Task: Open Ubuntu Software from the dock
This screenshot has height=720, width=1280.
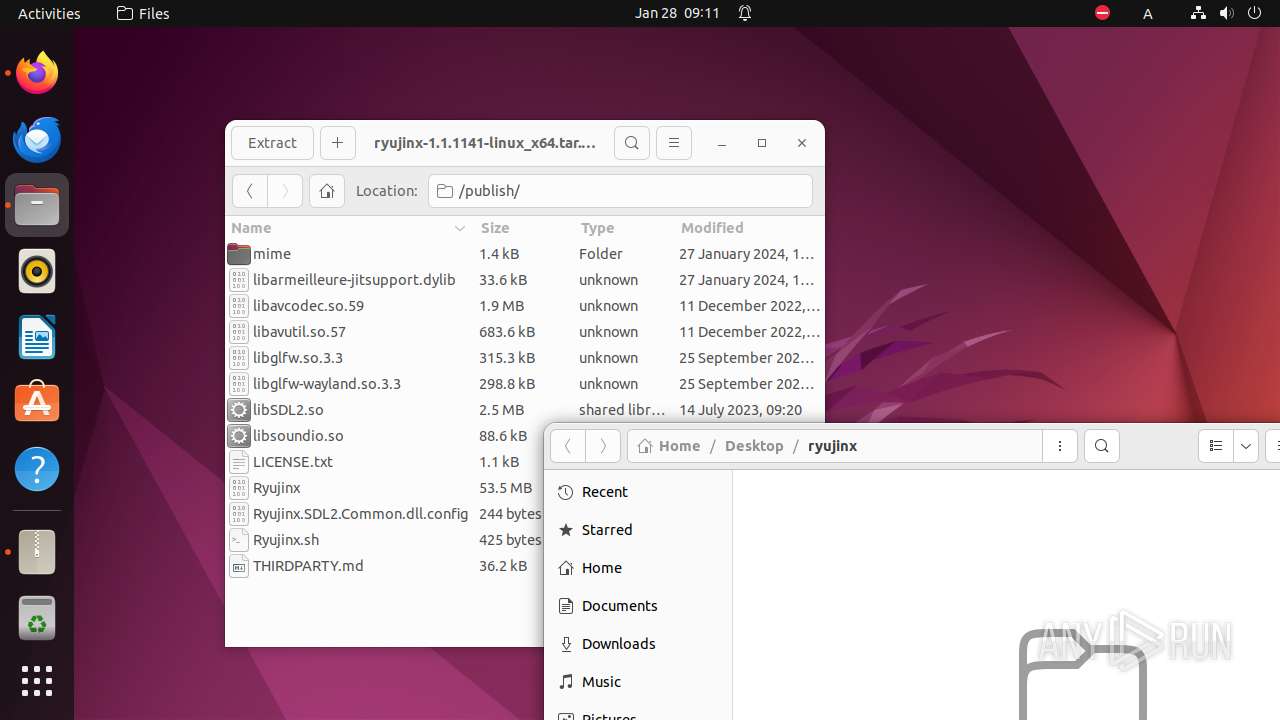Action: pos(37,403)
